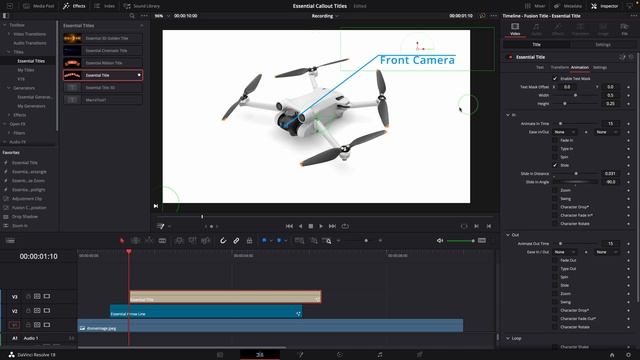Viewport: 640px width, 360px height.
Task: Open the Deliver page rocket icon
Action: (x=420, y=355)
